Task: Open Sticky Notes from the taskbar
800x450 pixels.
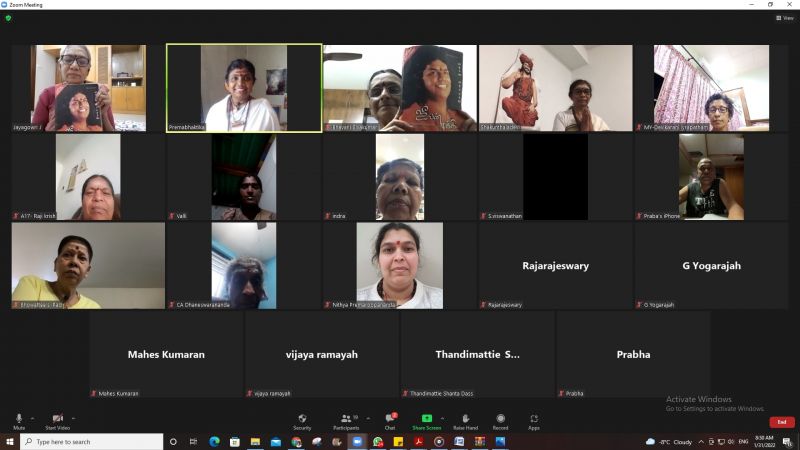Action: pyautogui.click(x=398, y=441)
